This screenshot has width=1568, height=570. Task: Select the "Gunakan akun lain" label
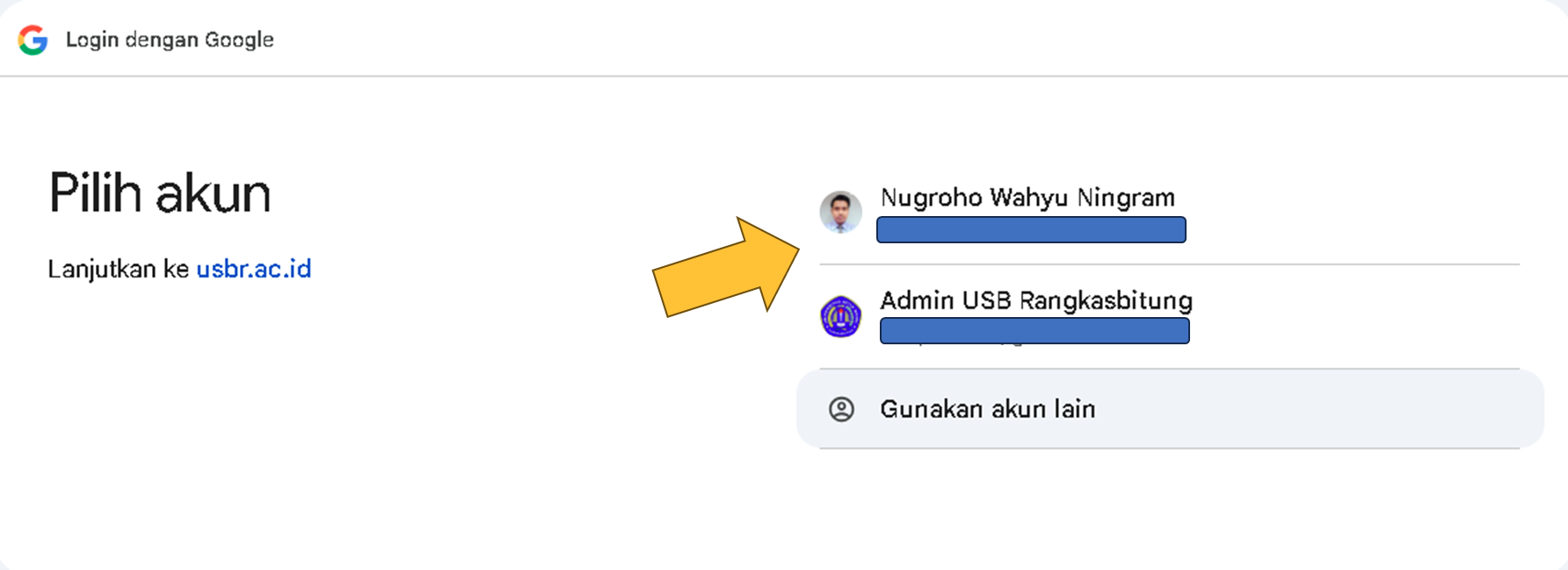coord(987,409)
